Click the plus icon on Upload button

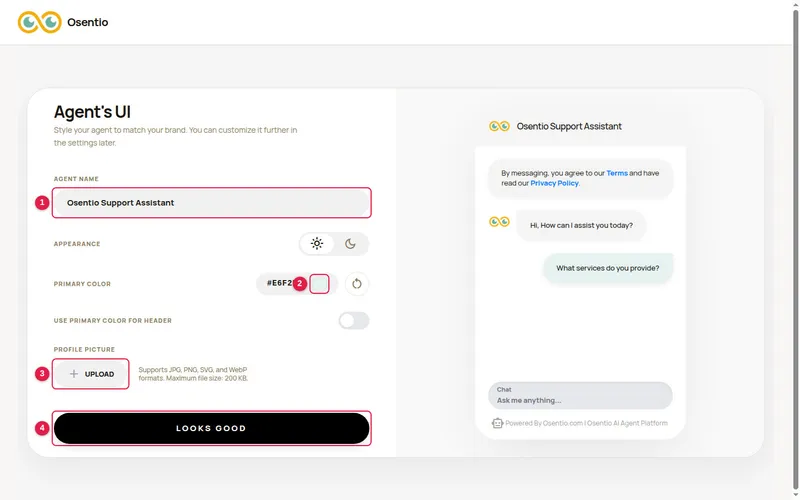click(74, 374)
